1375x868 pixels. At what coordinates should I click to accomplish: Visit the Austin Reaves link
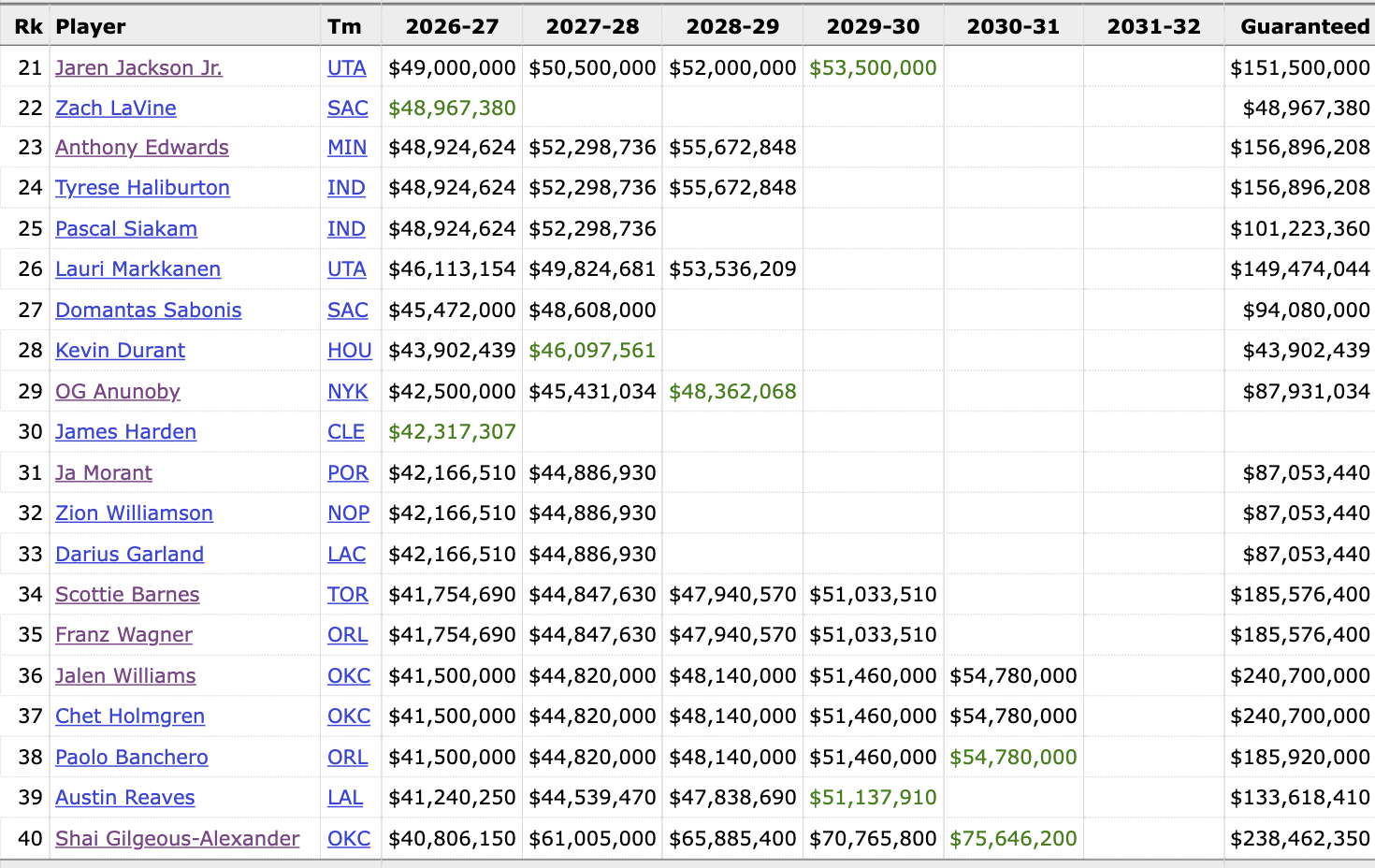point(125,797)
